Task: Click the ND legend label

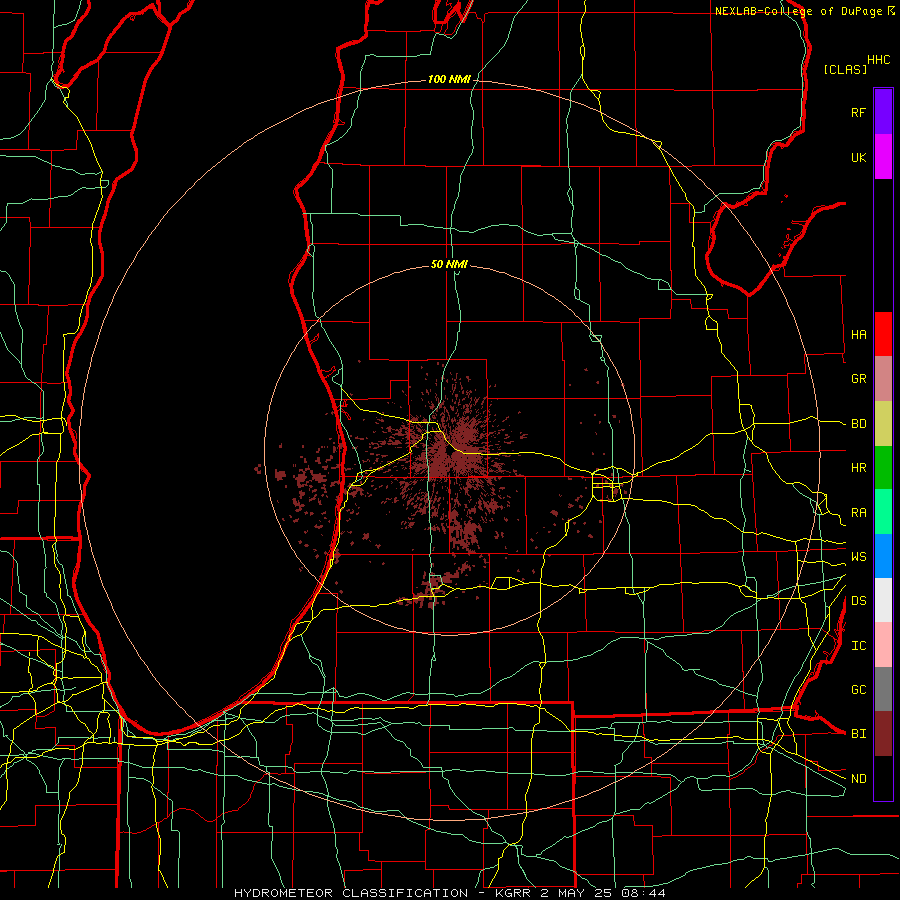Action: coord(858,779)
